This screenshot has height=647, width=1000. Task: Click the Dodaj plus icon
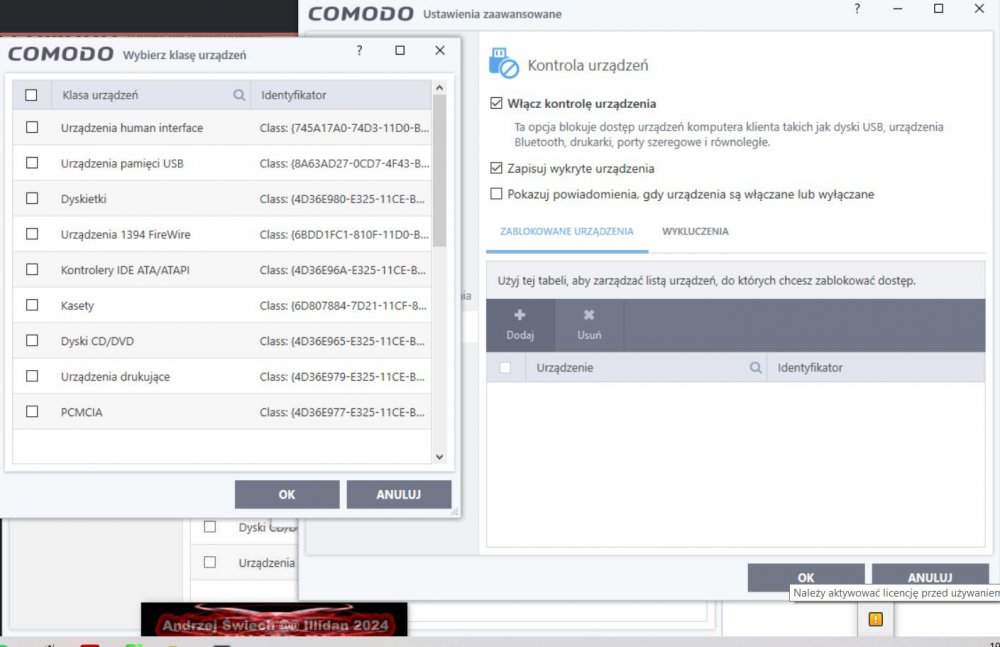[x=519, y=315]
